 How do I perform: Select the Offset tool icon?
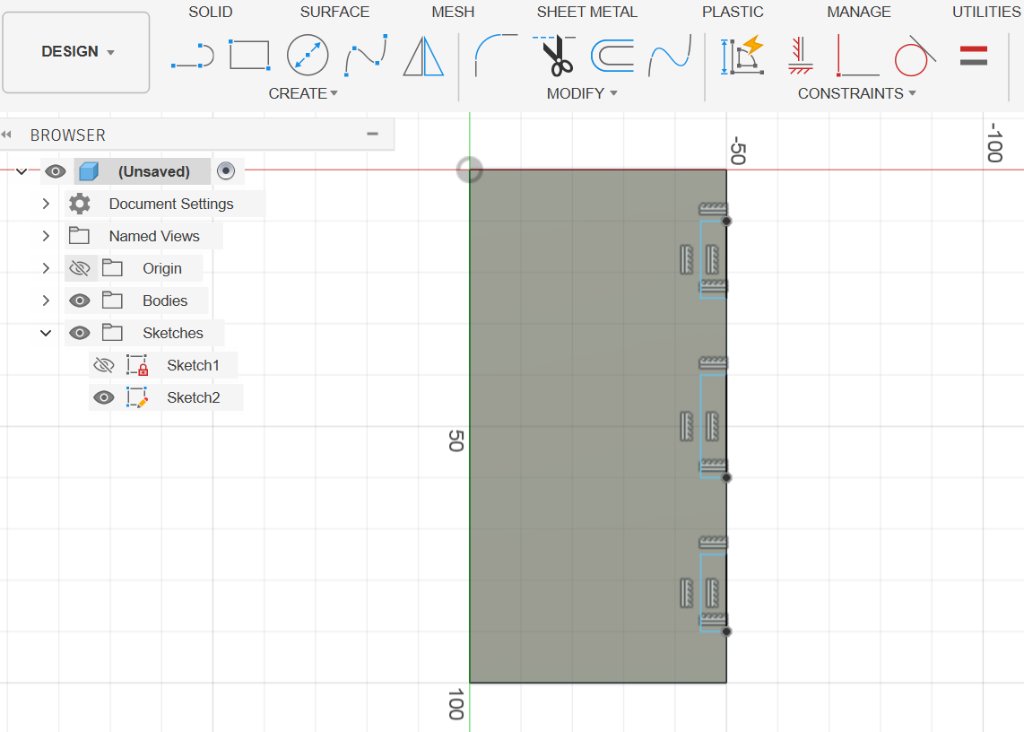(x=613, y=56)
